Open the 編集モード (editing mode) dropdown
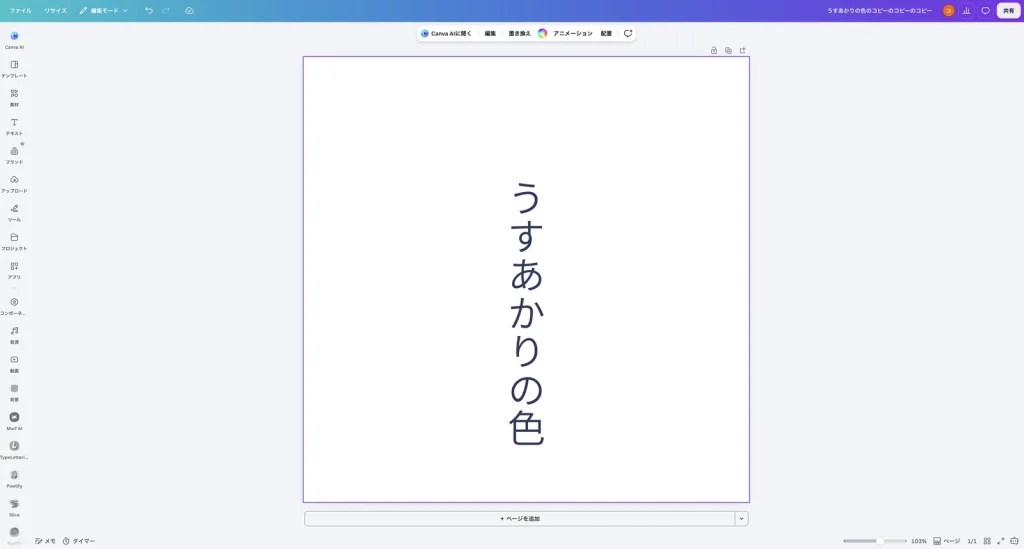The width and height of the screenshot is (1024, 549). coord(104,10)
